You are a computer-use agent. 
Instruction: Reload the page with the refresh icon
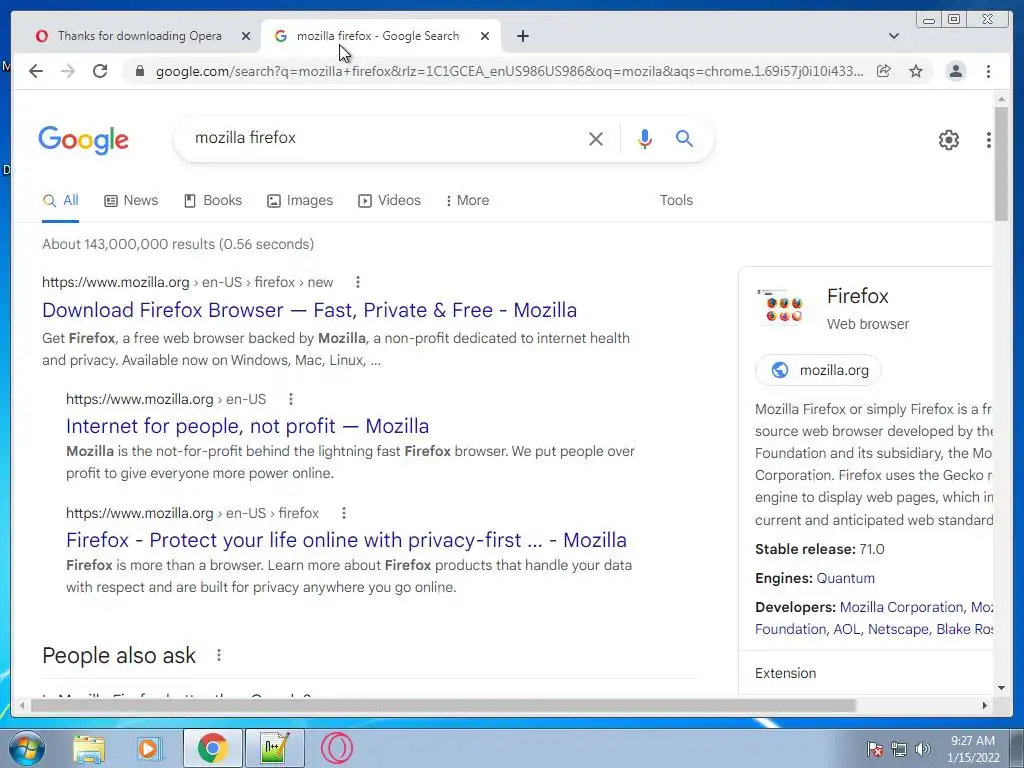[x=100, y=71]
